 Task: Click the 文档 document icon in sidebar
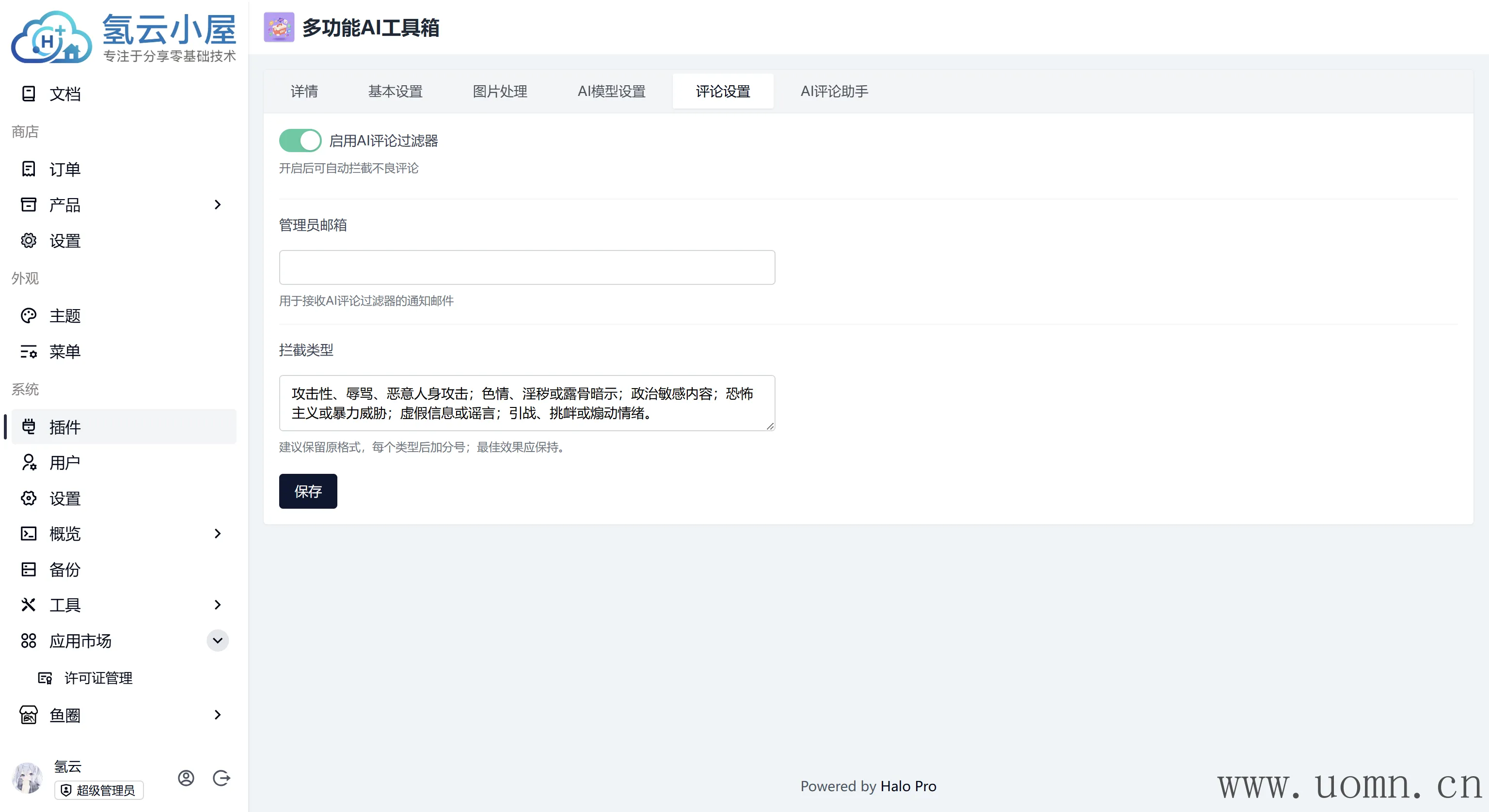pos(28,94)
